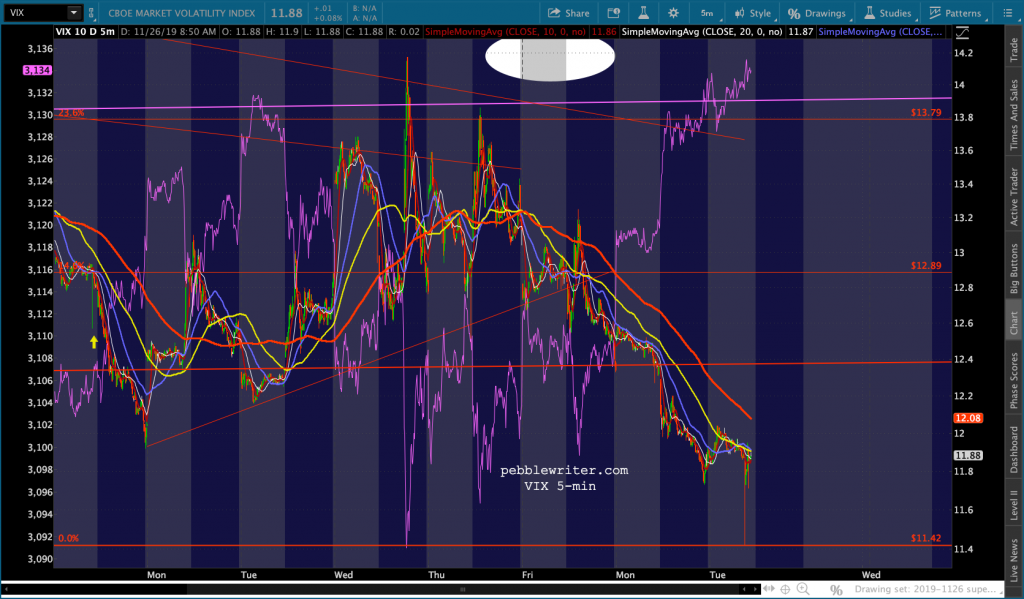This screenshot has height=599, width=1024.
Task: Open the Share menu
Action: click(x=569, y=13)
